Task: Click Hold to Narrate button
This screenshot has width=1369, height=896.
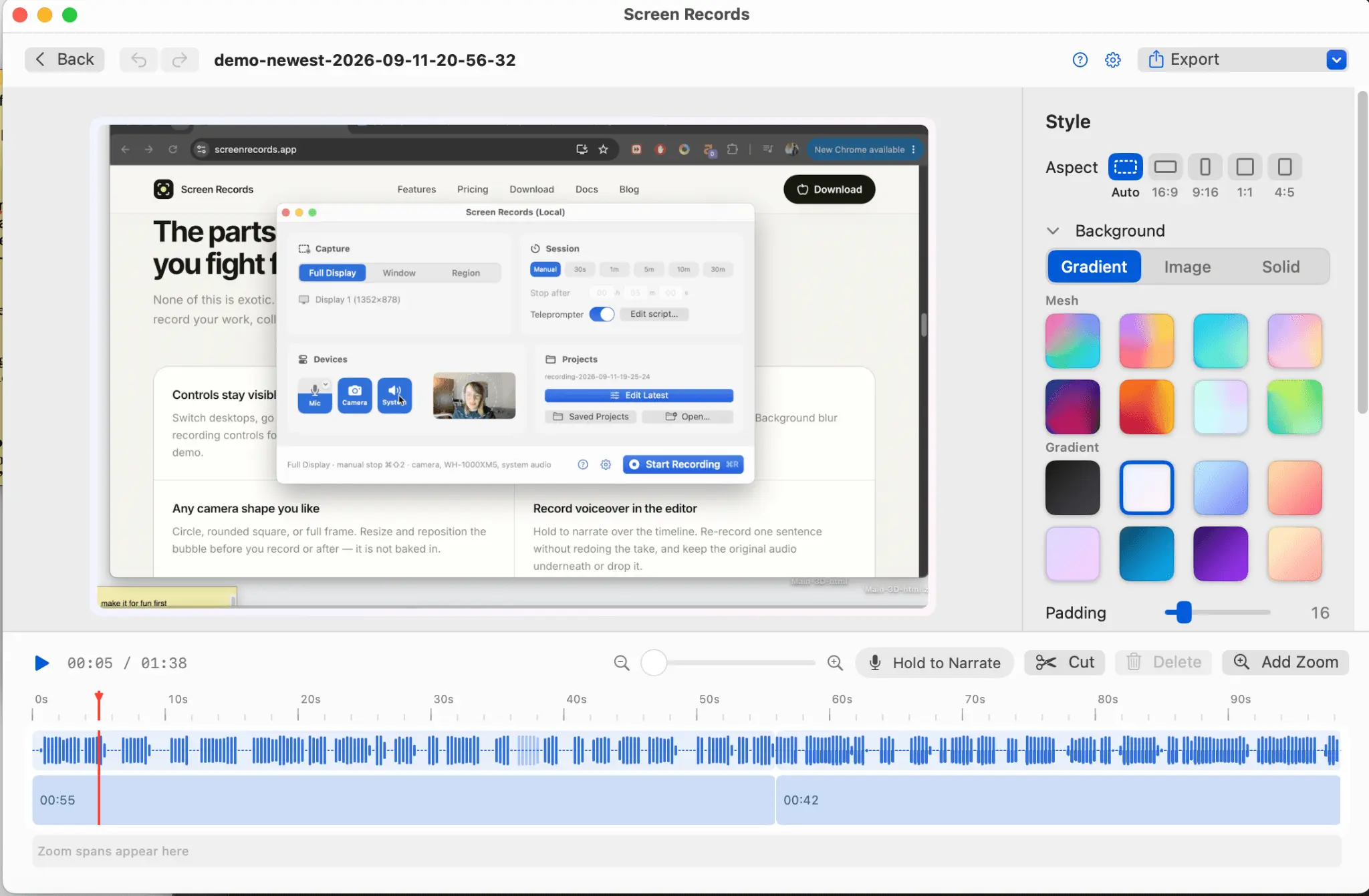Action: click(935, 663)
